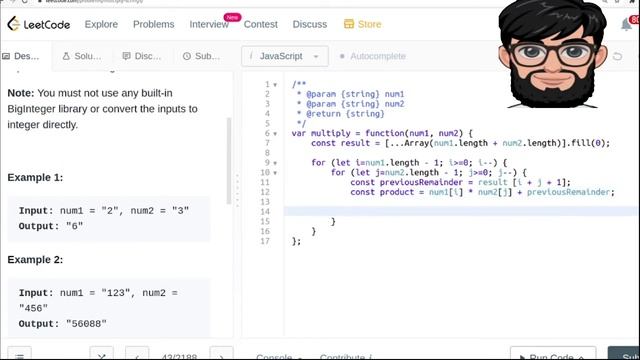Collapse the function fold at line 6
Screen dimensions: 640x360
tap(275, 134)
